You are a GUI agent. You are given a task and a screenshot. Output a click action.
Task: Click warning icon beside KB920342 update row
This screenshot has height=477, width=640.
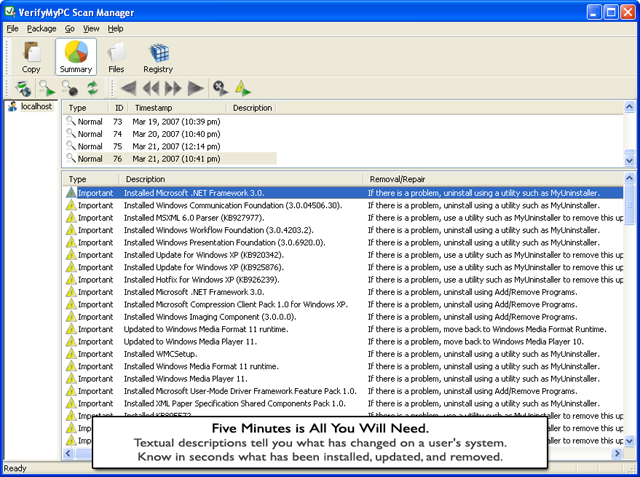coord(71,255)
